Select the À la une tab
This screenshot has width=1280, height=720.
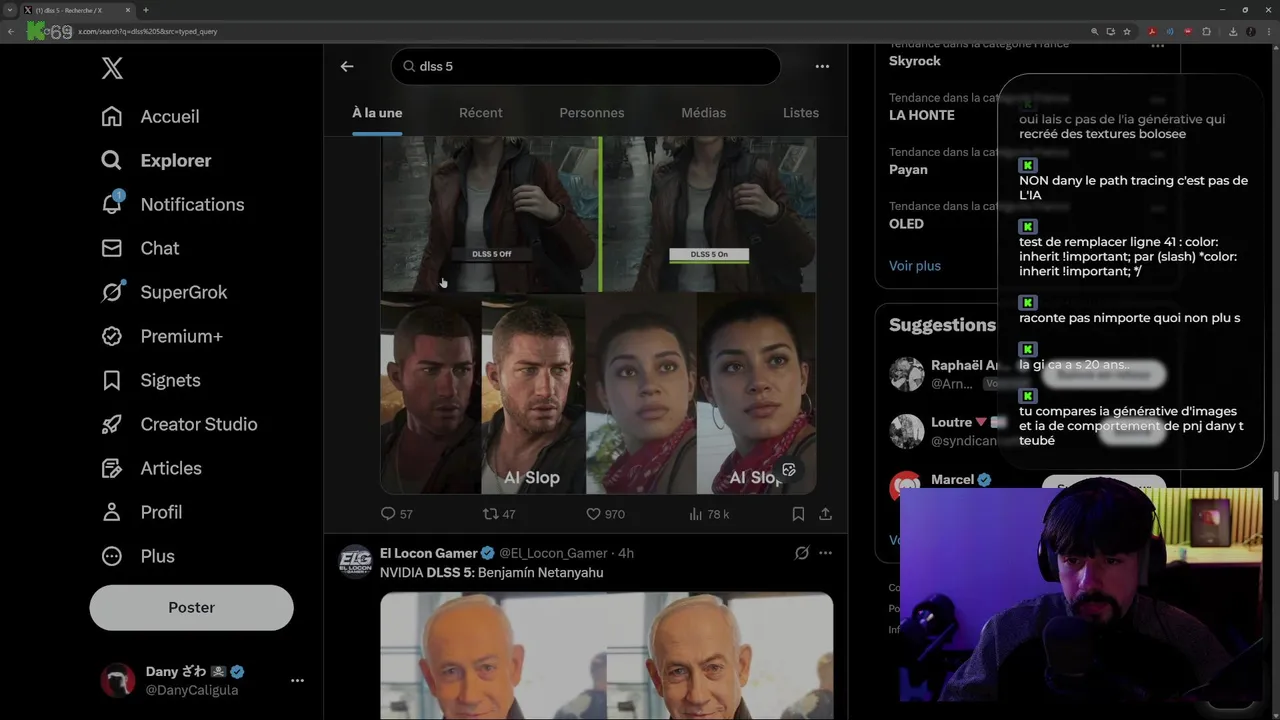(377, 113)
